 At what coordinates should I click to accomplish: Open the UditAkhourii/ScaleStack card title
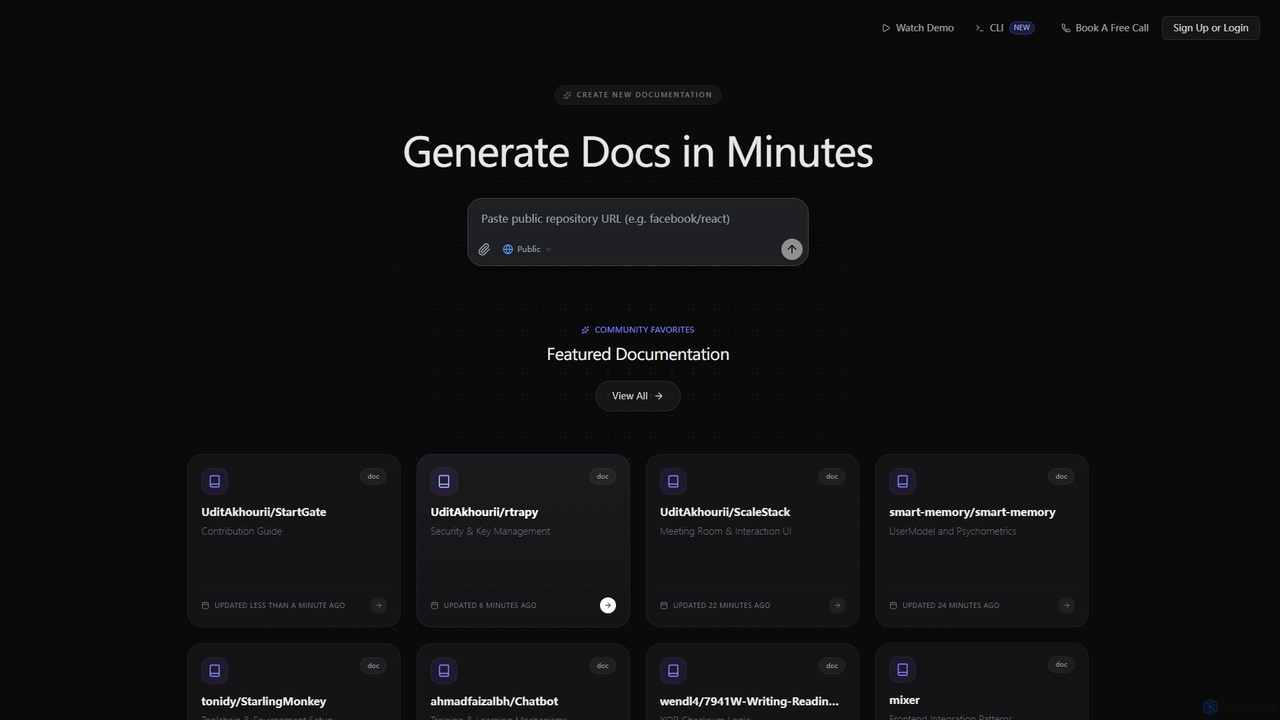tap(725, 512)
